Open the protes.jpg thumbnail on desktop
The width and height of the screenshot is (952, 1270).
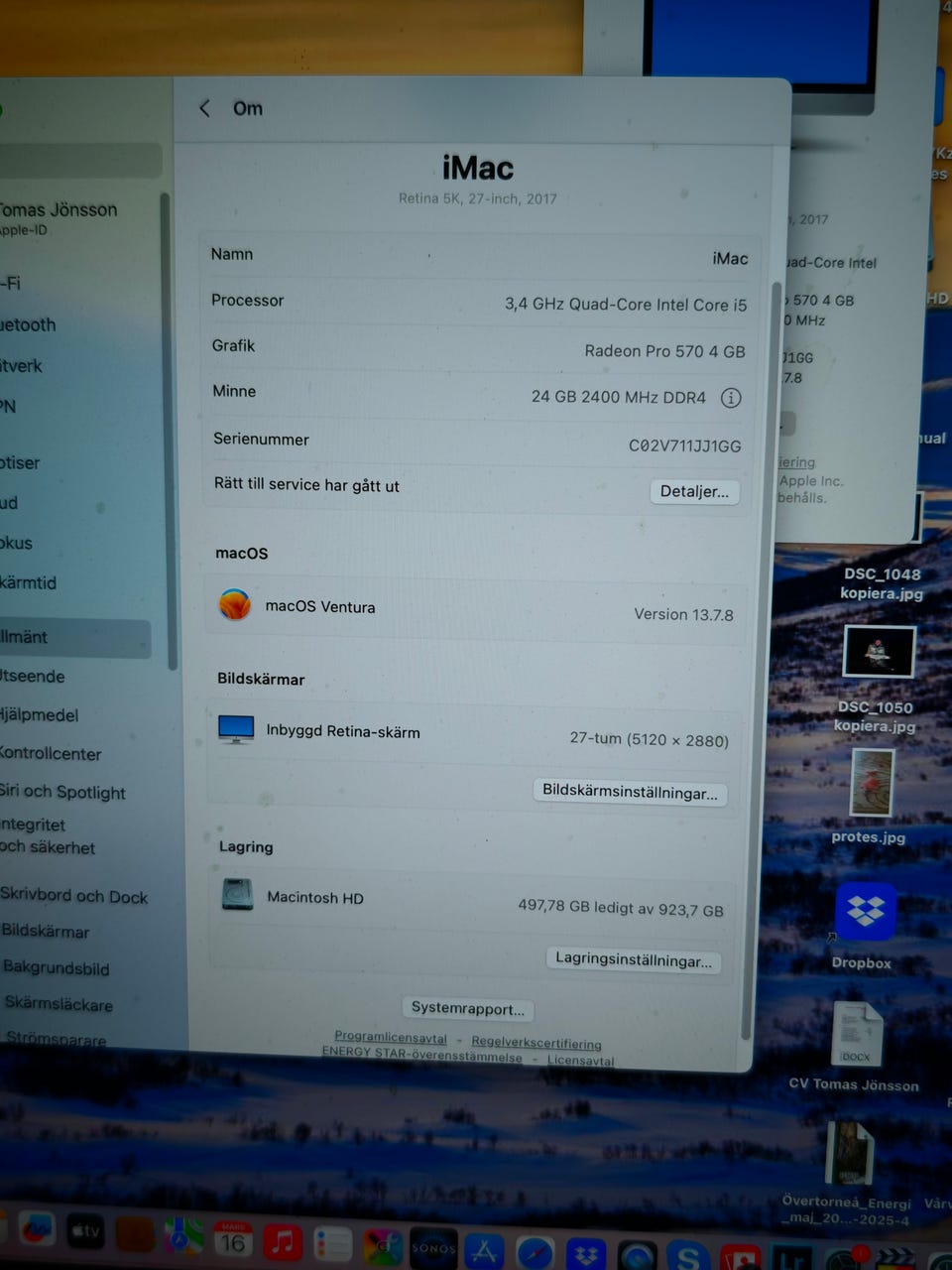[x=873, y=784]
